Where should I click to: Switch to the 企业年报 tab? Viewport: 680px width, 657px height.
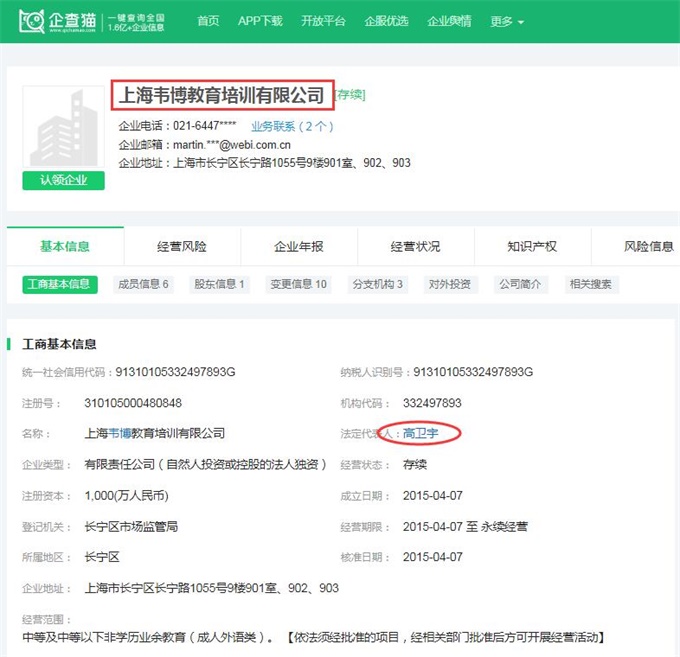pos(299,246)
